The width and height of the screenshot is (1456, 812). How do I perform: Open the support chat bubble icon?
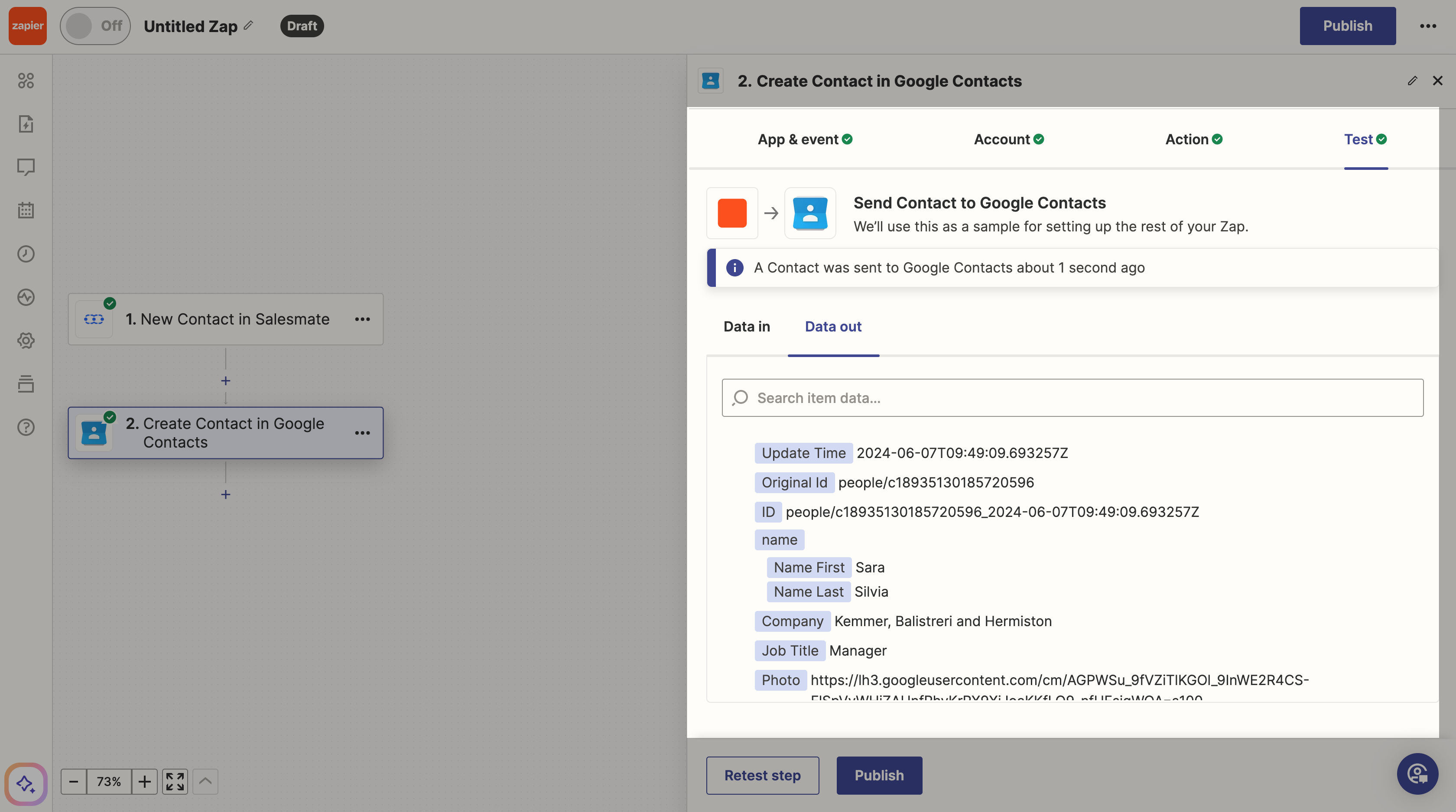1417,774
